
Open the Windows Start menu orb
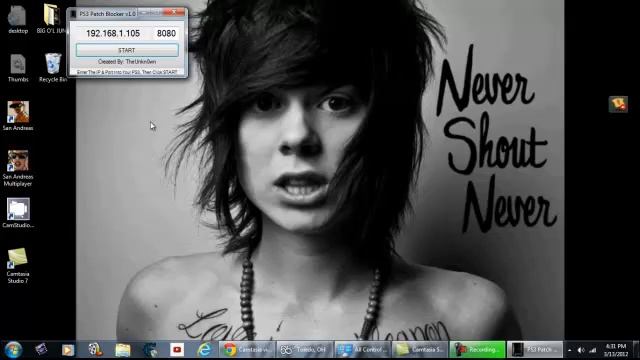(13, 350)
